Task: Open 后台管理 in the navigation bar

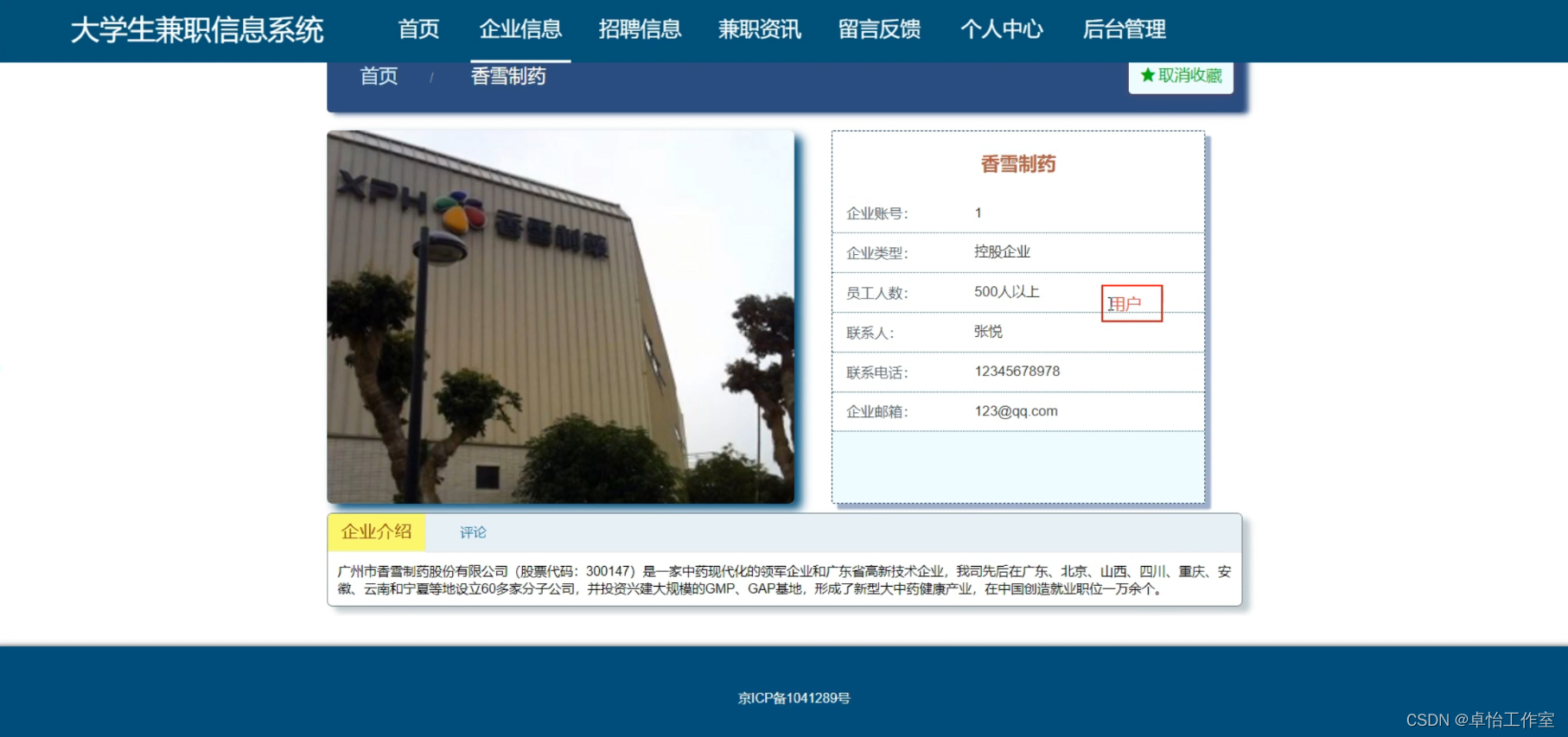Action: (x=1125, y=29)
